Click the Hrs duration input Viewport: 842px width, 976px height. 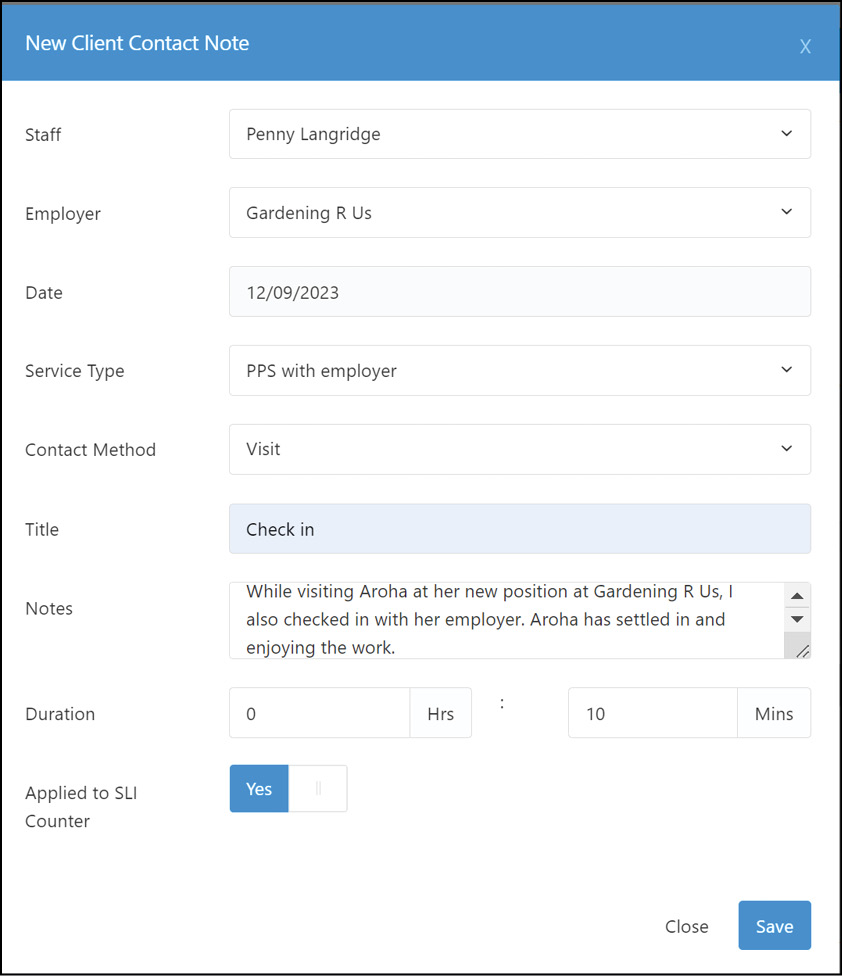(x=320, y=713)
